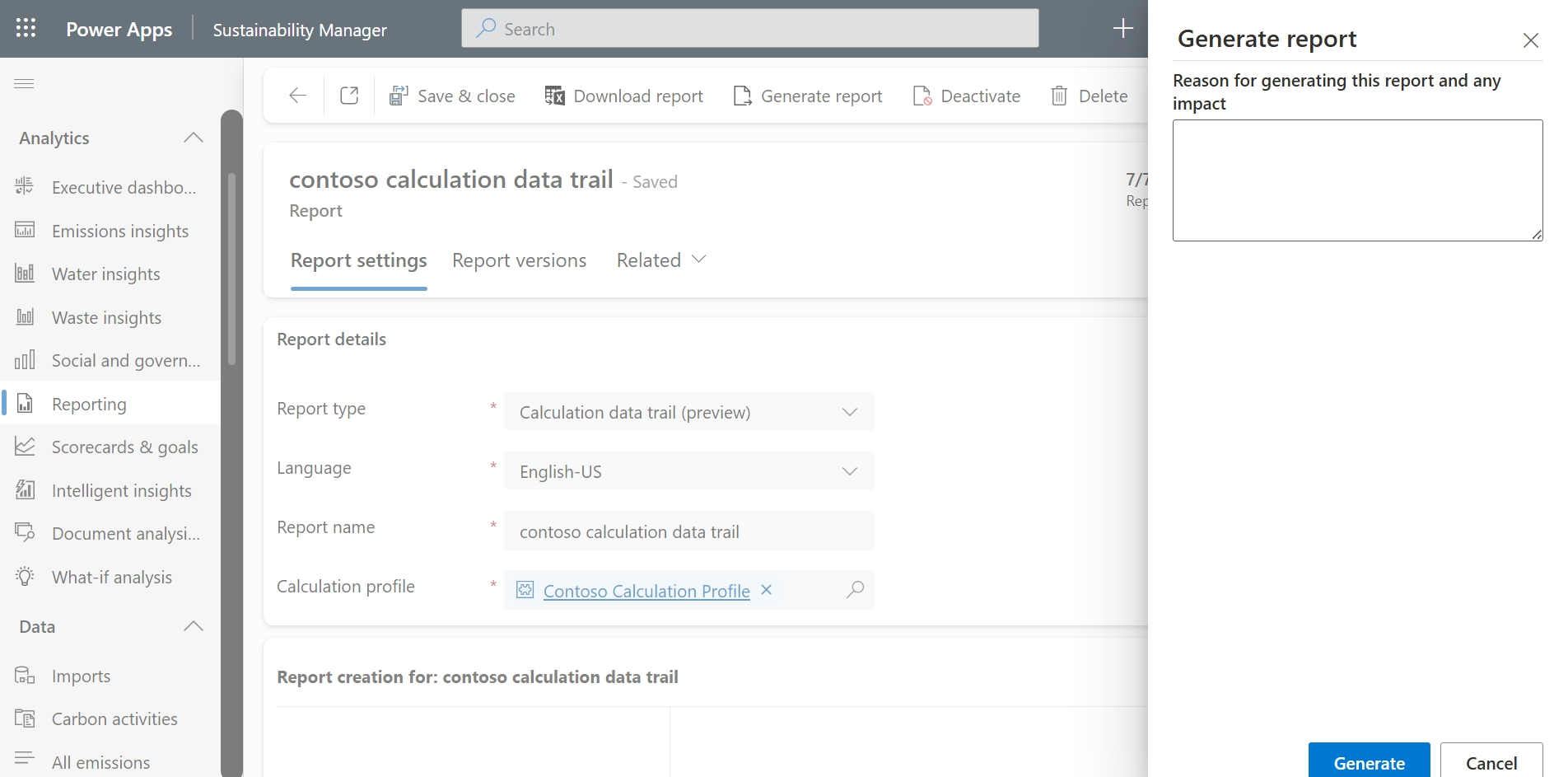Remove Contoso Calculation Profile with X
Viewport: 1568px width, 777px height.
[766, 590]
